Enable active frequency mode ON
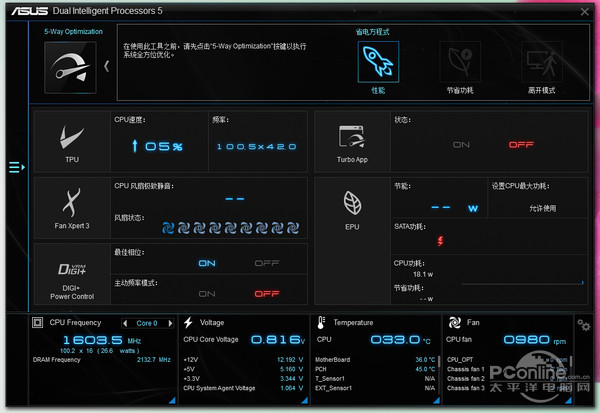Viewport: 600px width, 413px height. pyautogui.click(x=207, y=294)
